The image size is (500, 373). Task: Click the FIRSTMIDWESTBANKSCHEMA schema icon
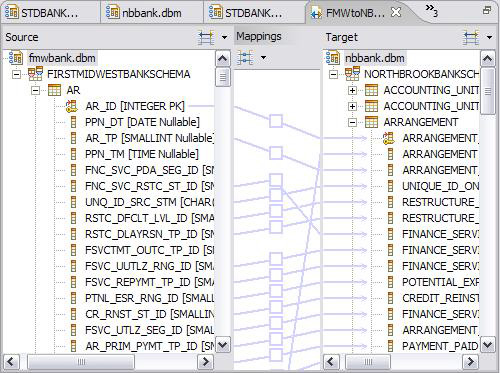coord(35,74)
